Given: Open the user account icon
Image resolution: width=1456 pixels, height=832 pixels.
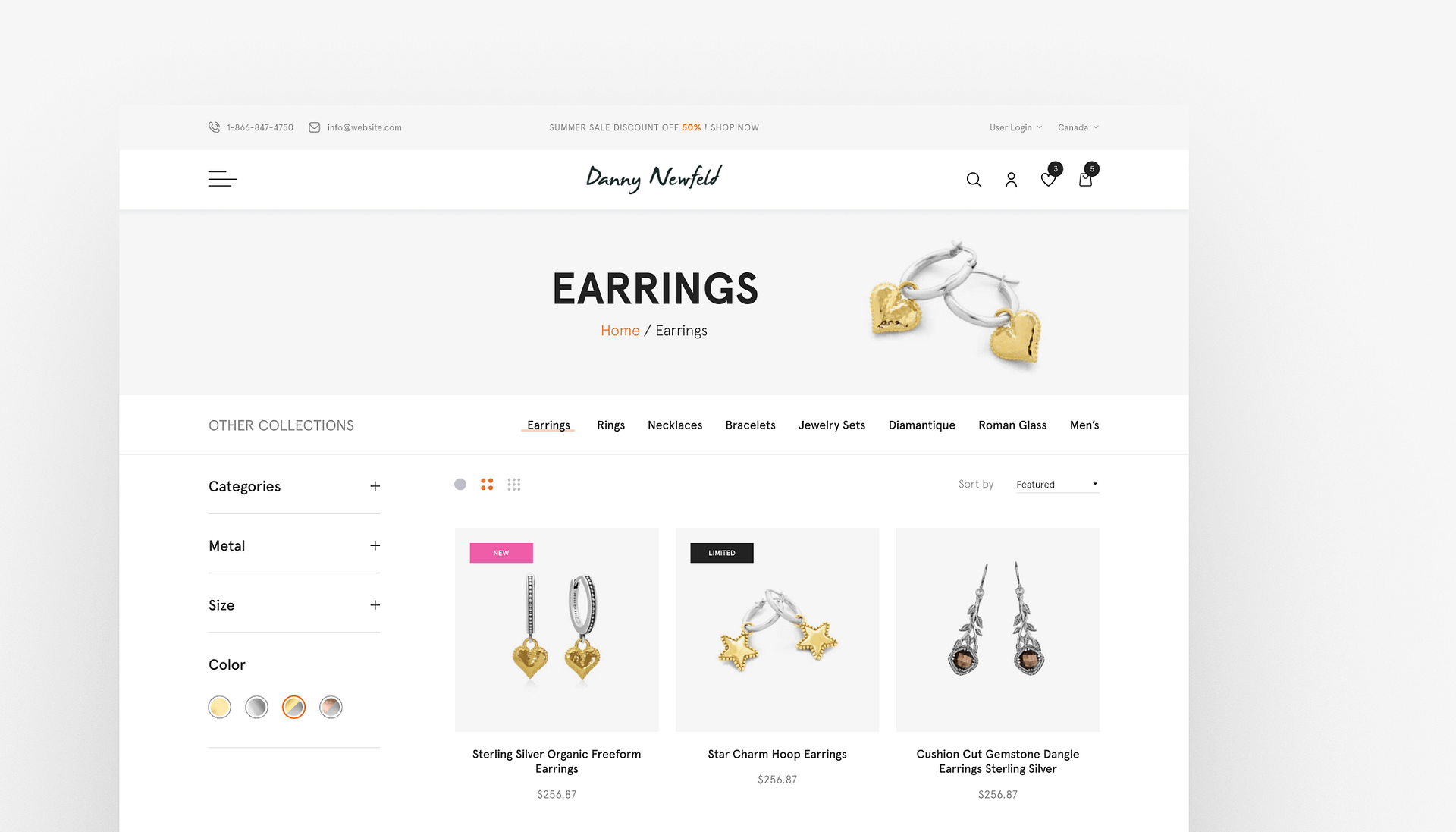Looking at the screenshot, I should click(x=1011, y=180).
